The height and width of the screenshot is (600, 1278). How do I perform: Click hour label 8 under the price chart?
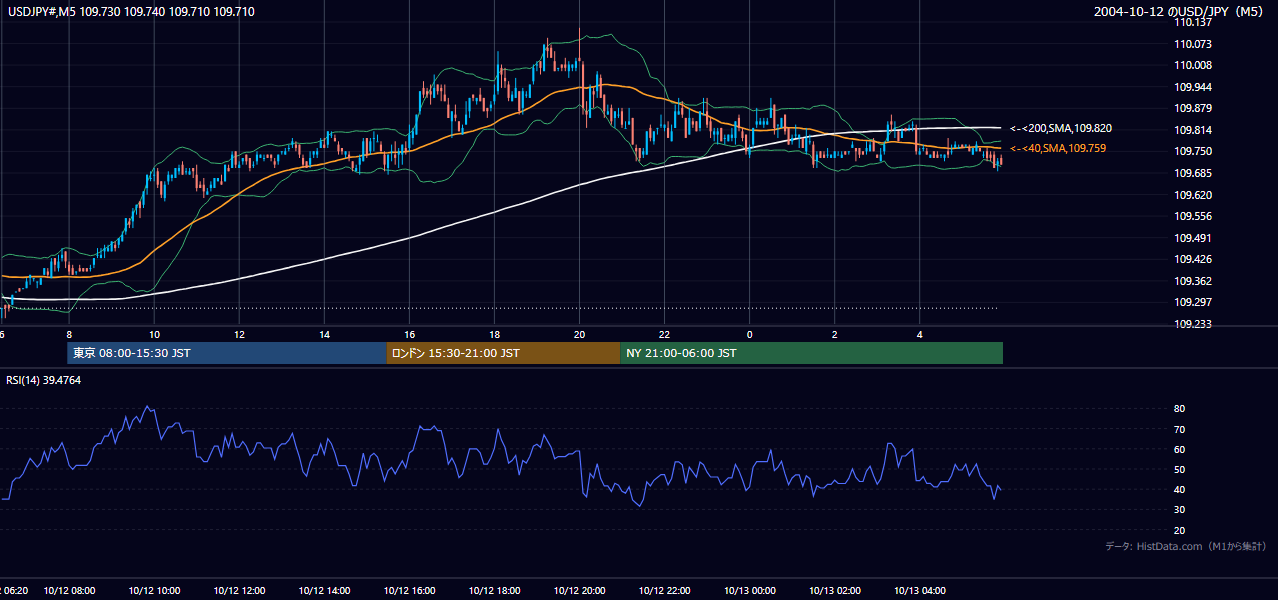[x=69, y=335]
